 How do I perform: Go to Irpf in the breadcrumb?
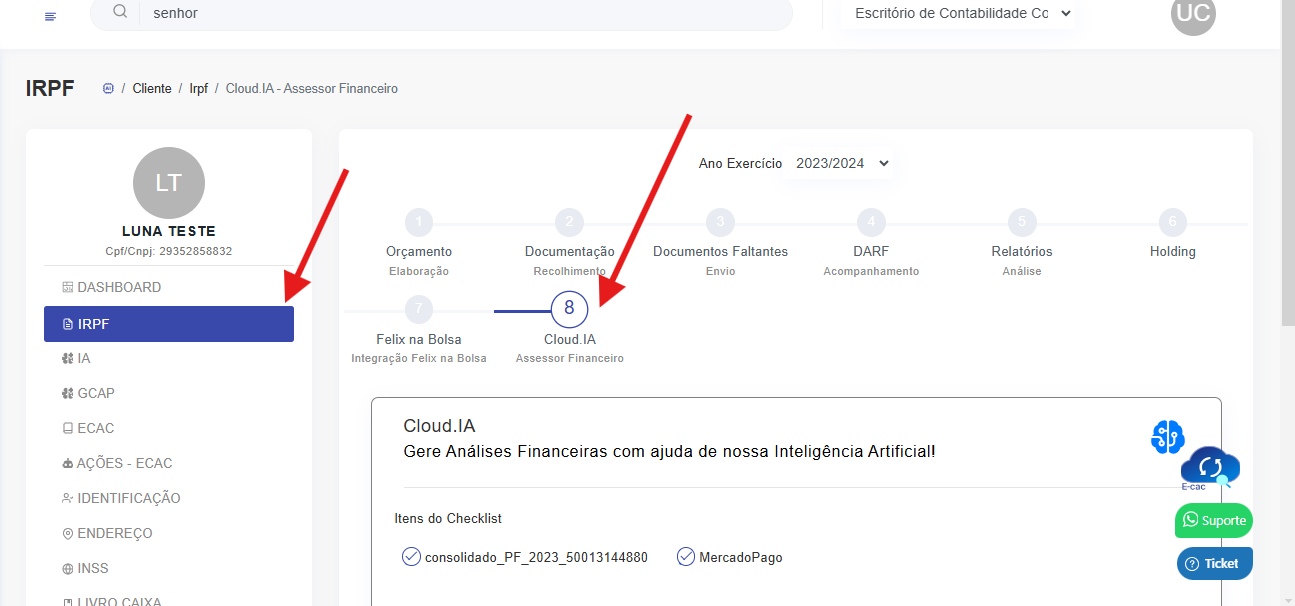pos(199,89)
